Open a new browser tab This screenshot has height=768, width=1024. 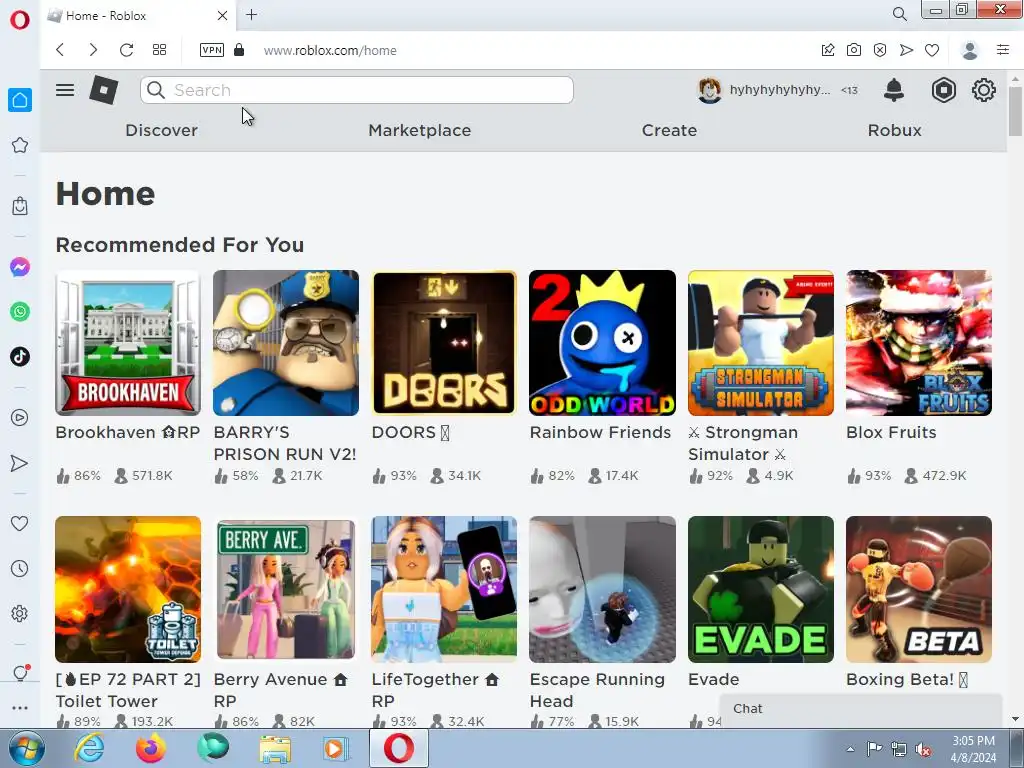[x=251, y=15]
